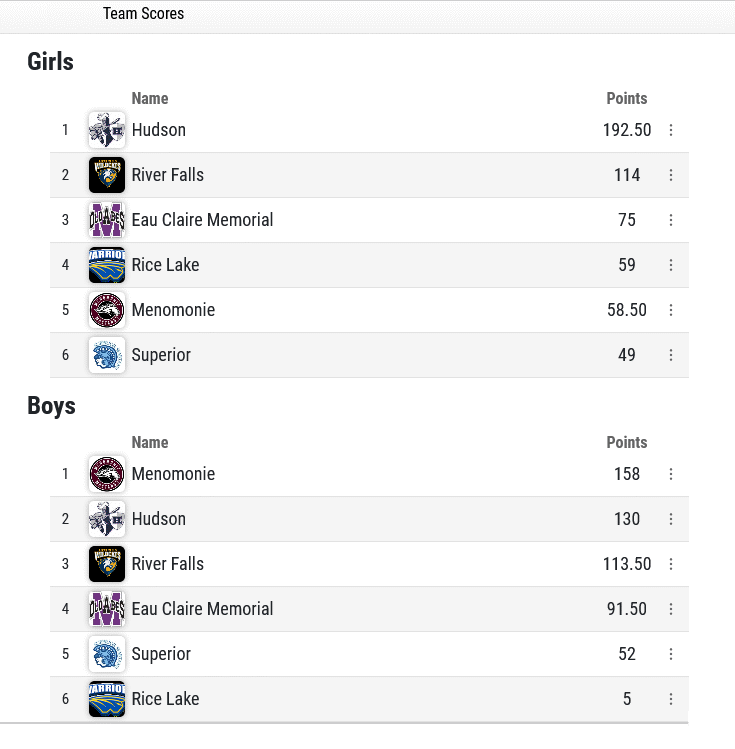Open boys Superior team link

(161, 654)
